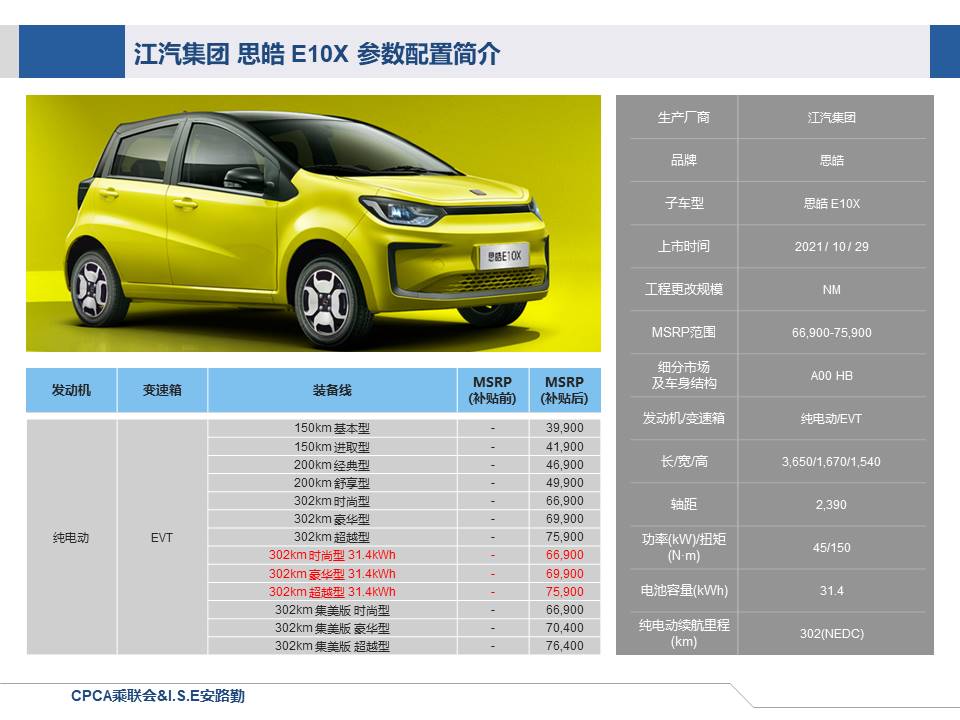Click the footer text CPCA乘联会&I.S.E安路勤
This screenshot has width=960, height=720.
158,696
